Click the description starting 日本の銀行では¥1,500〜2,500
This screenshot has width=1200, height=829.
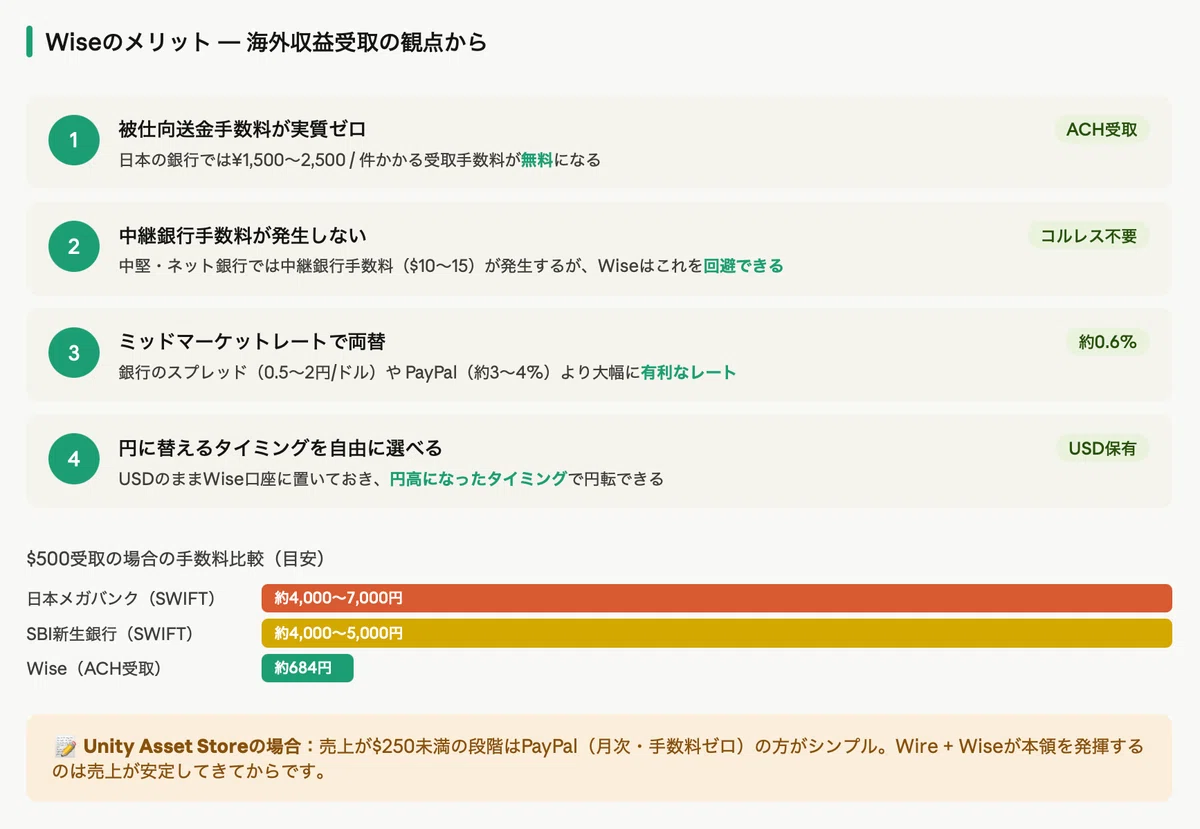[x=360, y=159]
